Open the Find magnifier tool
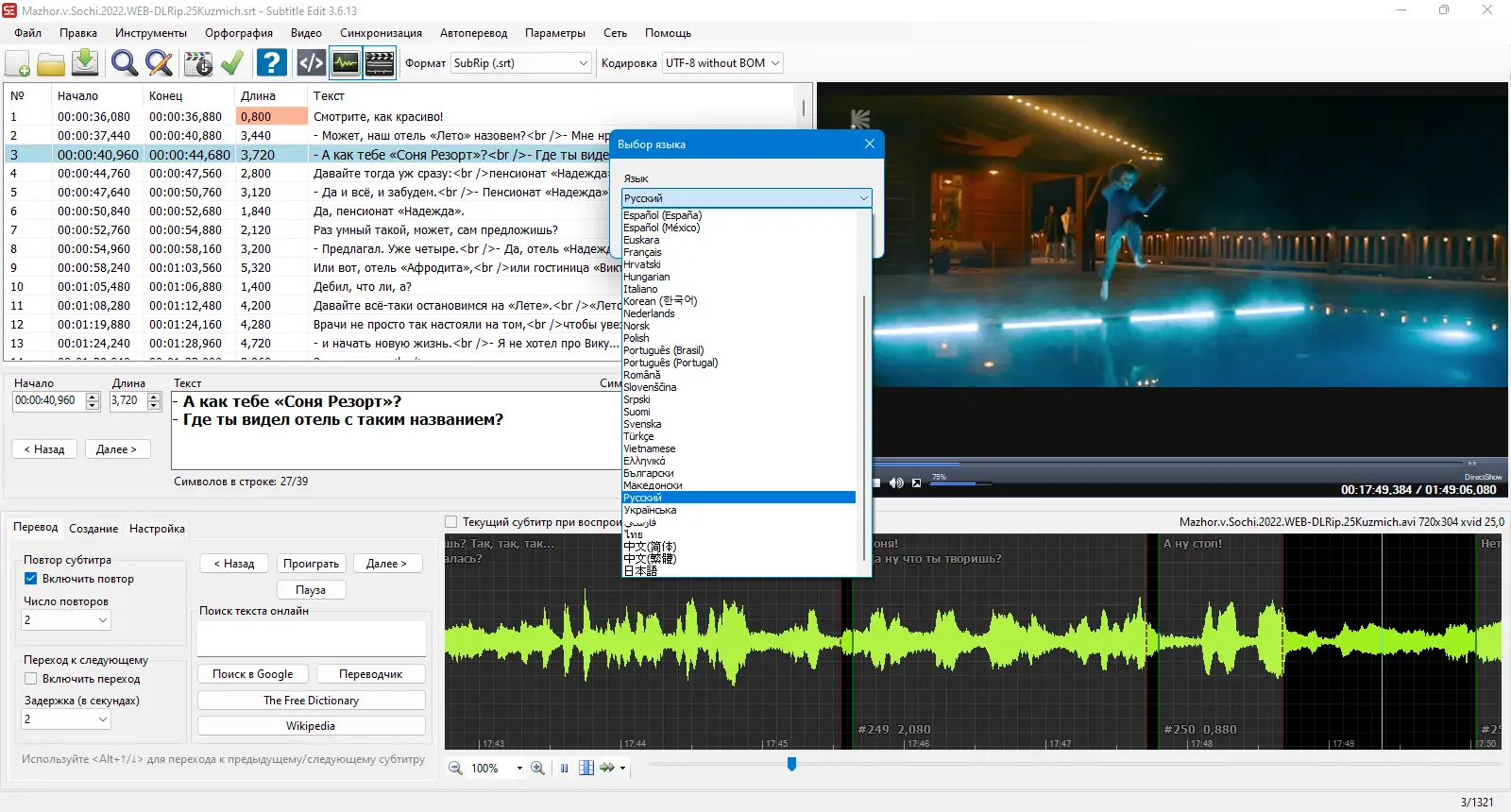The width and height of the screenshot is (1511, 812). coord(124,63)
